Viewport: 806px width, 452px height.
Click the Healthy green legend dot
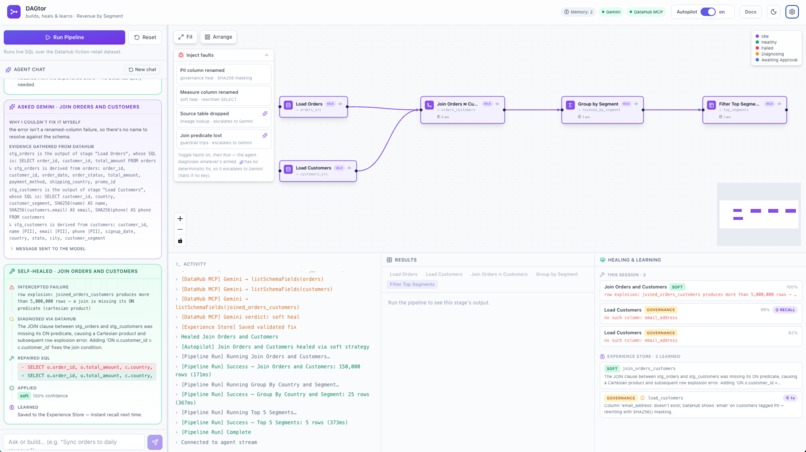(757, 42)
